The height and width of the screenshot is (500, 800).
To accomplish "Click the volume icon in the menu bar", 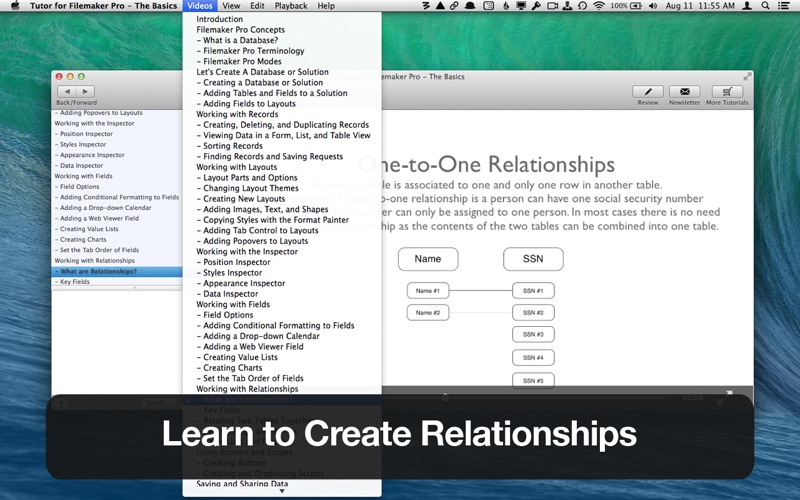I will point(653,6).
